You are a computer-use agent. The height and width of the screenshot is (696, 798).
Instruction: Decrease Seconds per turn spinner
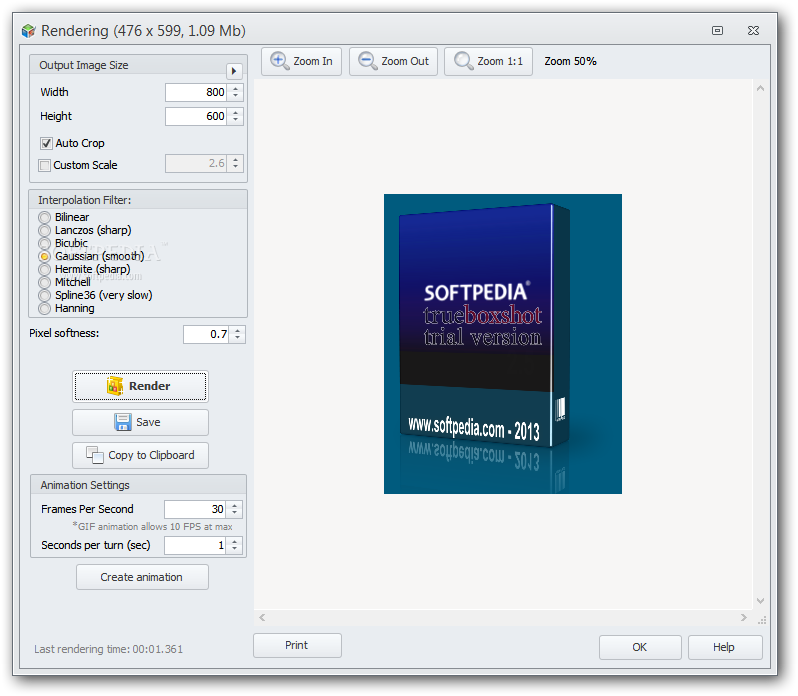tap(234, 549)
